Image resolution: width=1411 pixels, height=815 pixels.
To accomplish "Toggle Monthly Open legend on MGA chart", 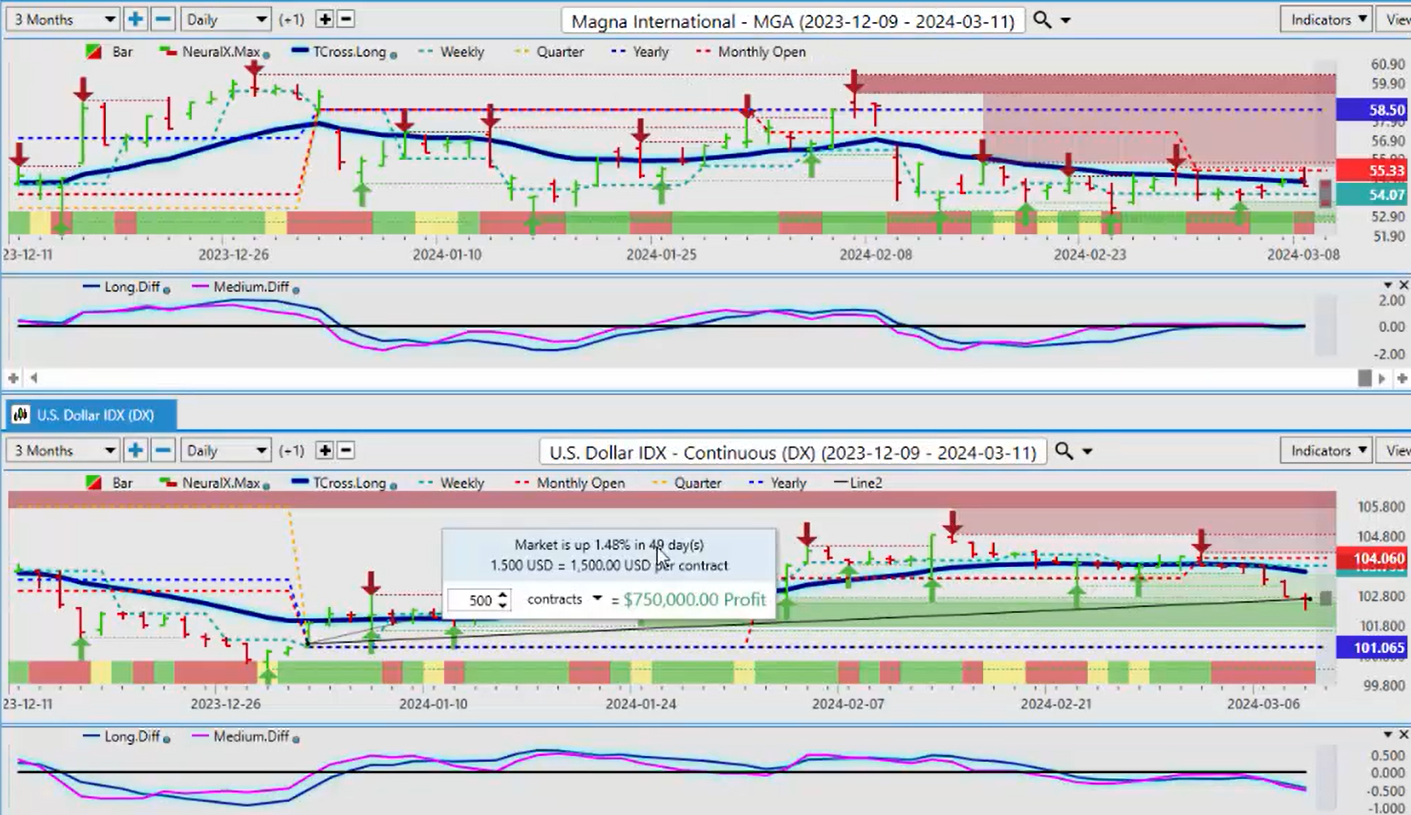I will pyautogui.click(x=752, y=51).
